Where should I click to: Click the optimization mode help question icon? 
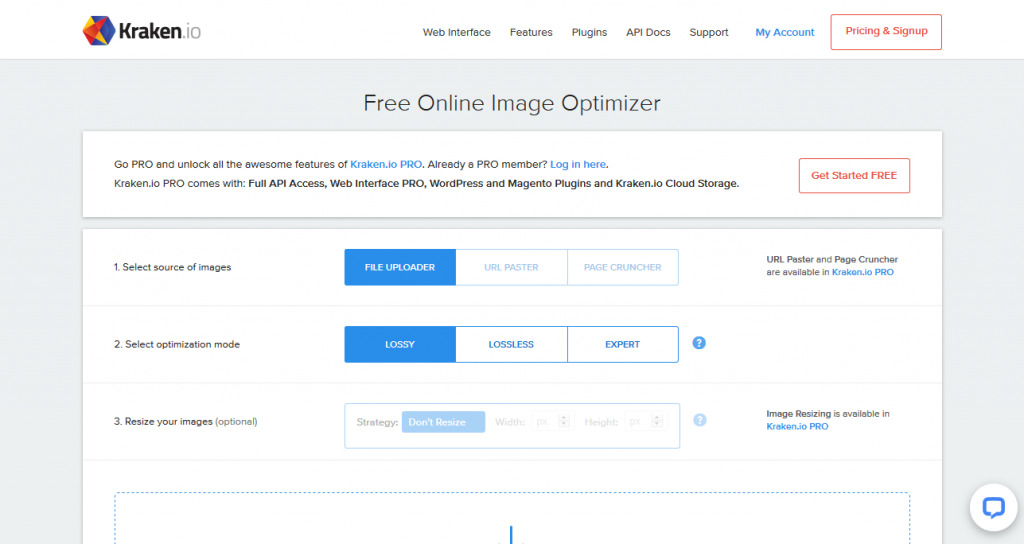(699, 343)
